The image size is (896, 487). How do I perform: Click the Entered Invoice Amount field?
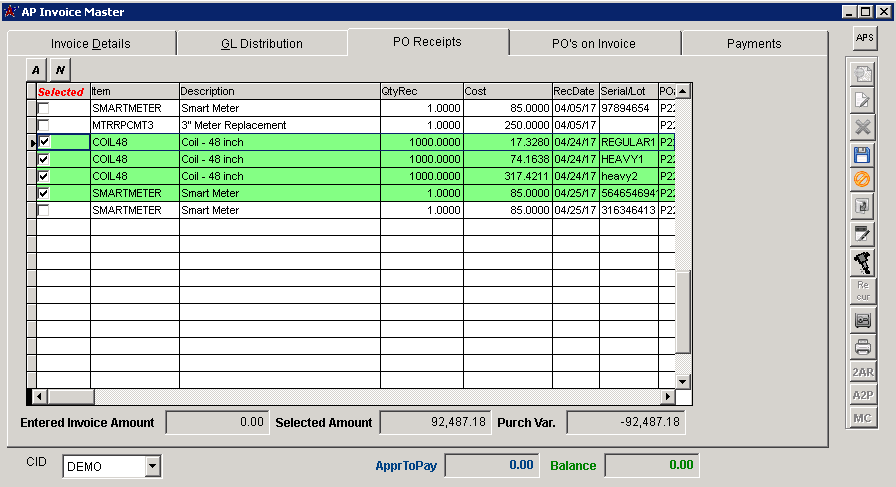(215, 423)
